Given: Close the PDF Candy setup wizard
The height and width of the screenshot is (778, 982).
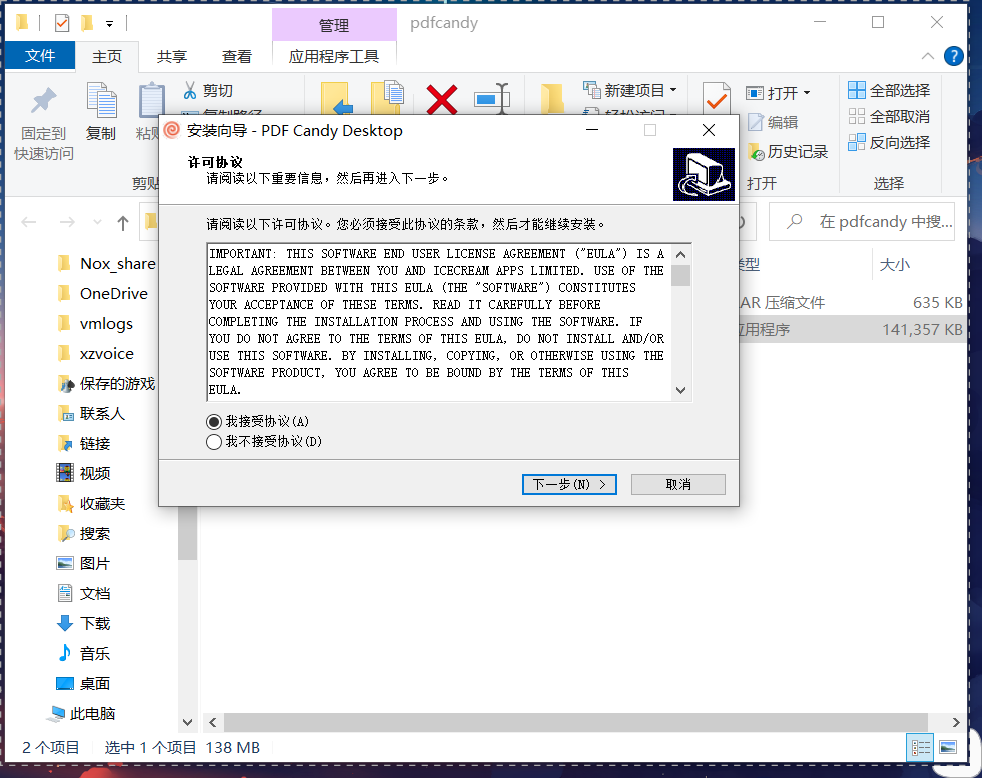Looking at the screenshot, I should pos(709,130).
